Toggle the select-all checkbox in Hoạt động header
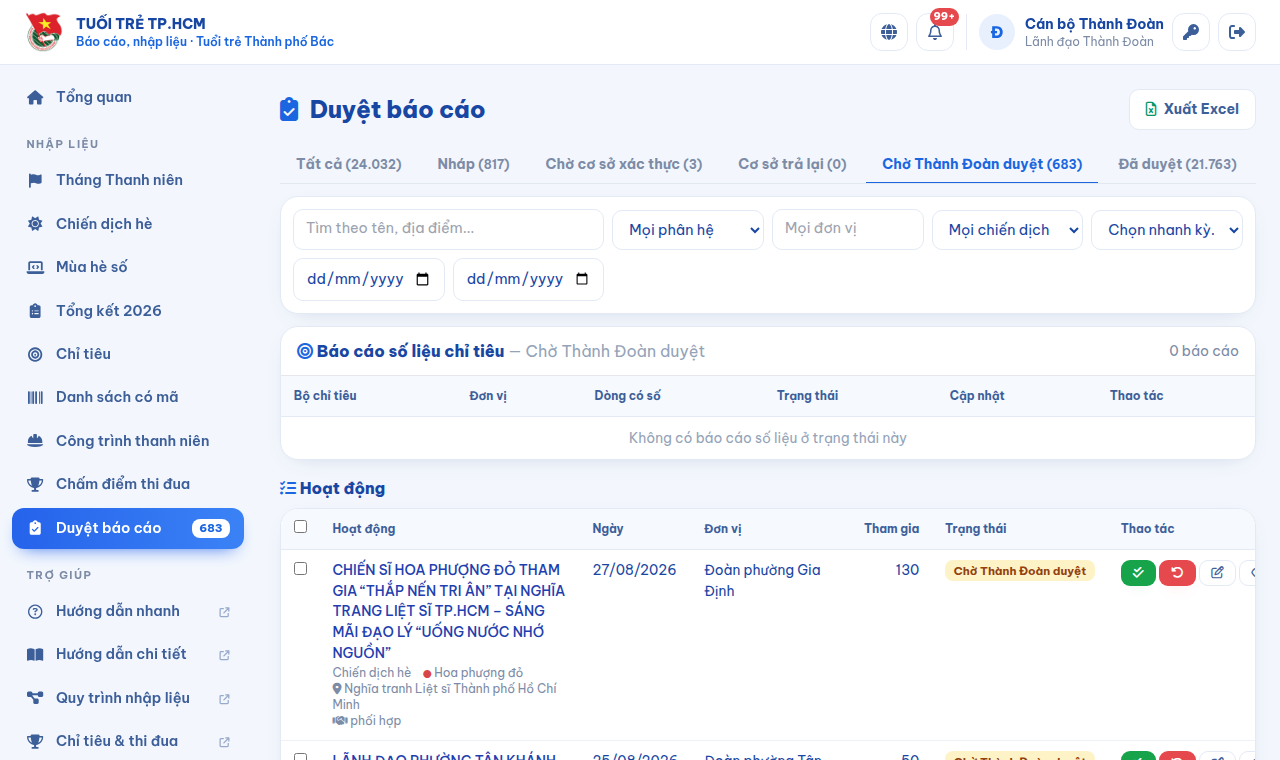The width and height of the screenshot is (1280, 760). click(301, 527)
